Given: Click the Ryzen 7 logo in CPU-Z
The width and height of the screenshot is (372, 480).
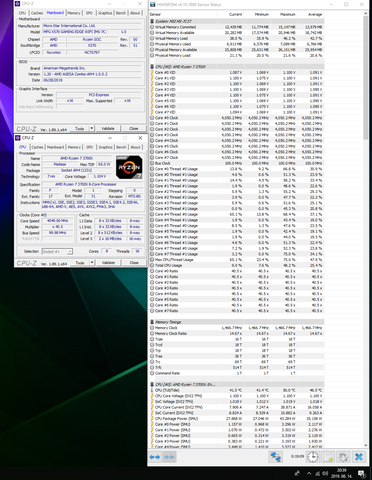Looking at the screenshot, I should [129, 167].
